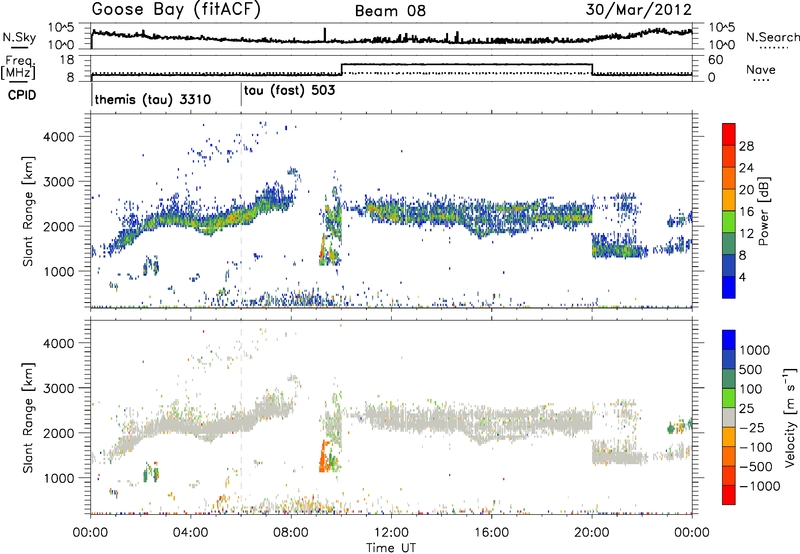Screen dimensions: 800x554
Task: Click the 60 tick on the Nave axis
Action: click(x=716, y=60)
